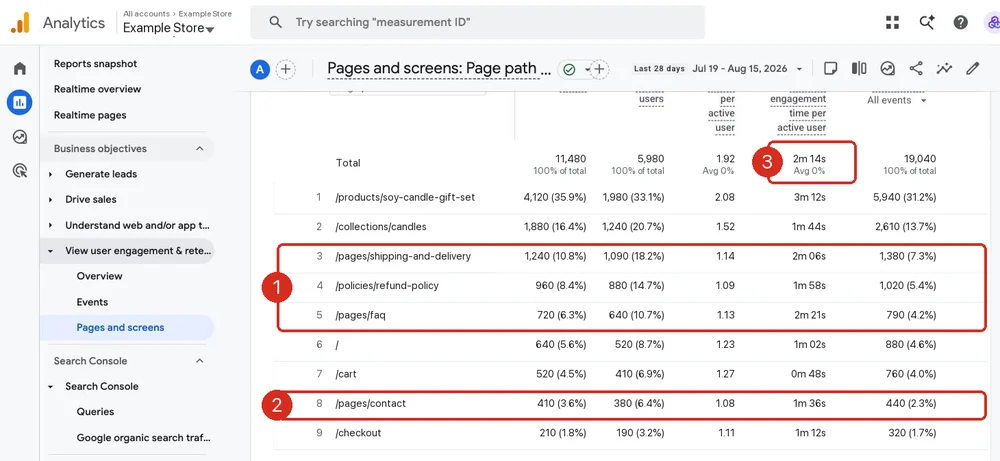Image resolution: width=1000 pixels, height=461 pixels.
Task: Open Reports snapshot
Action: [x=96, y=64]
